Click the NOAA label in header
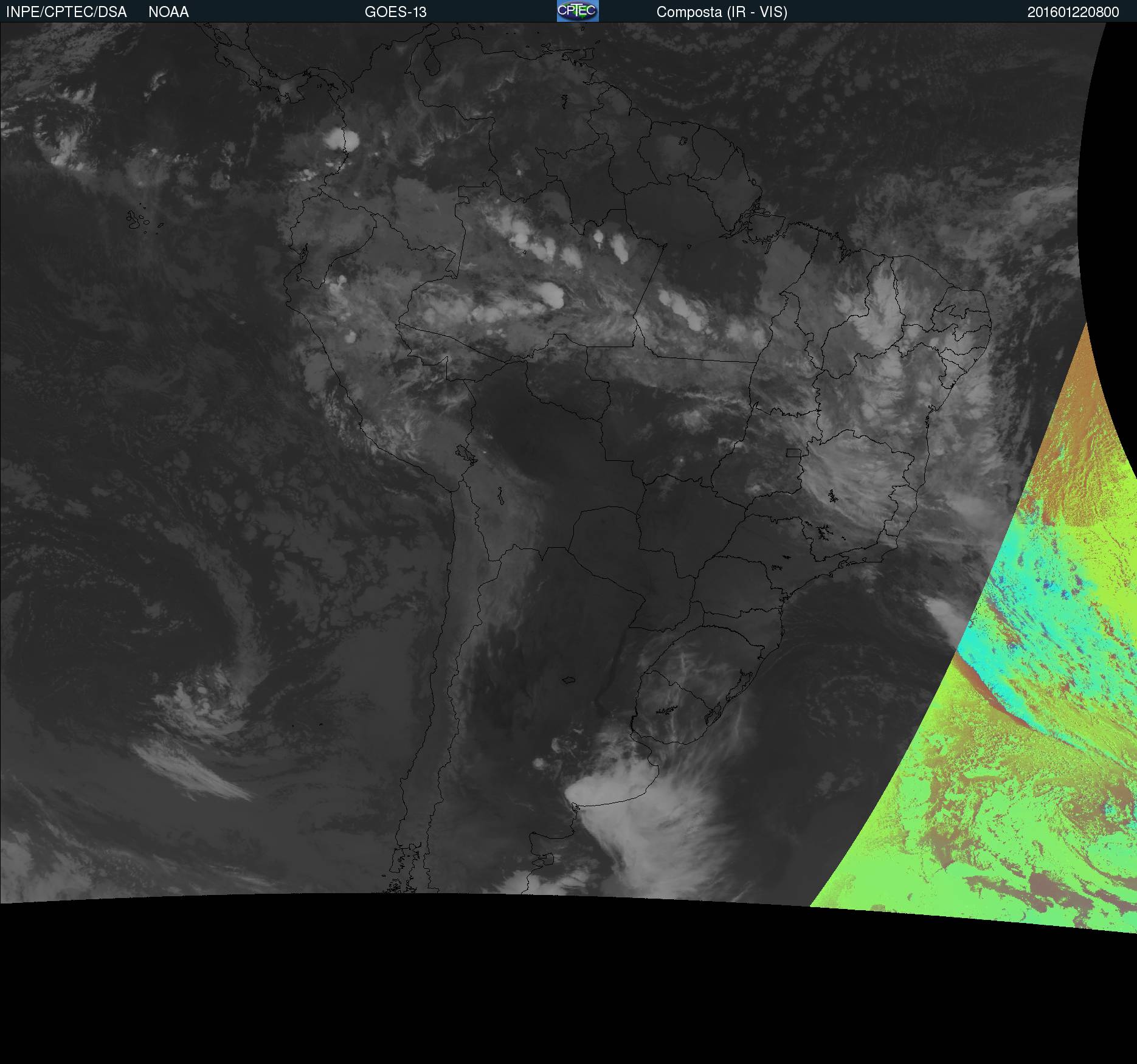Viewport: 1137px width, 1064px height. 168,12
